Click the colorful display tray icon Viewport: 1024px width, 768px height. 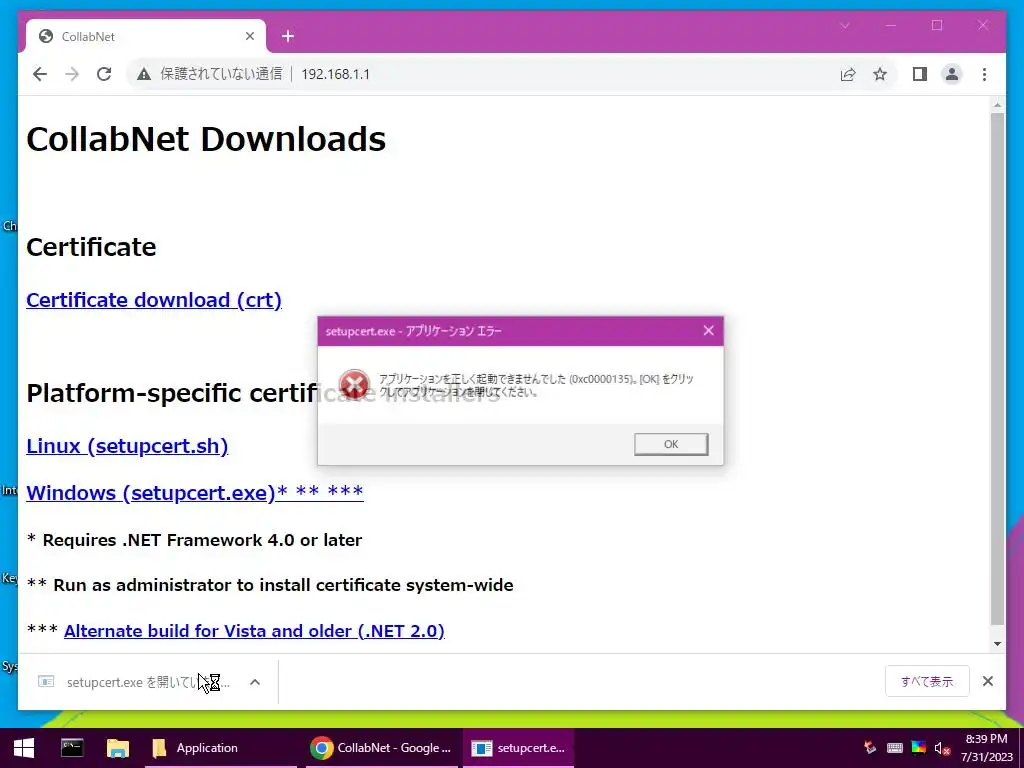pos(919,748)
